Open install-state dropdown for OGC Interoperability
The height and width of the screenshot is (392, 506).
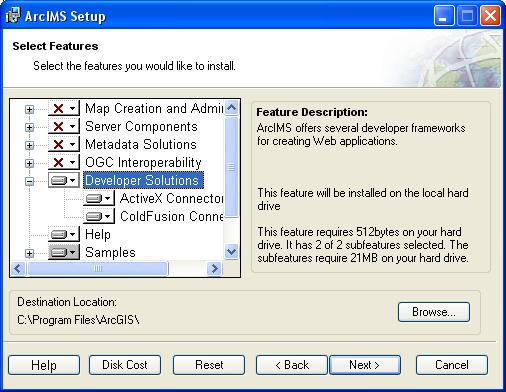64,162
